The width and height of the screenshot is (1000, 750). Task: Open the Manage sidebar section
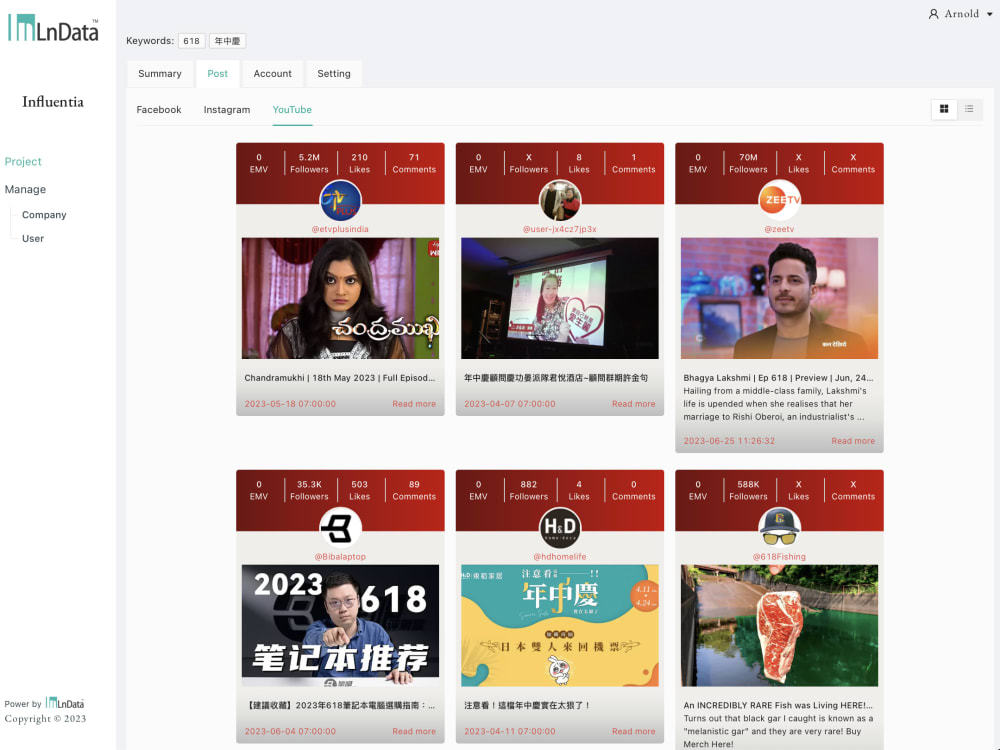point(25,189)
